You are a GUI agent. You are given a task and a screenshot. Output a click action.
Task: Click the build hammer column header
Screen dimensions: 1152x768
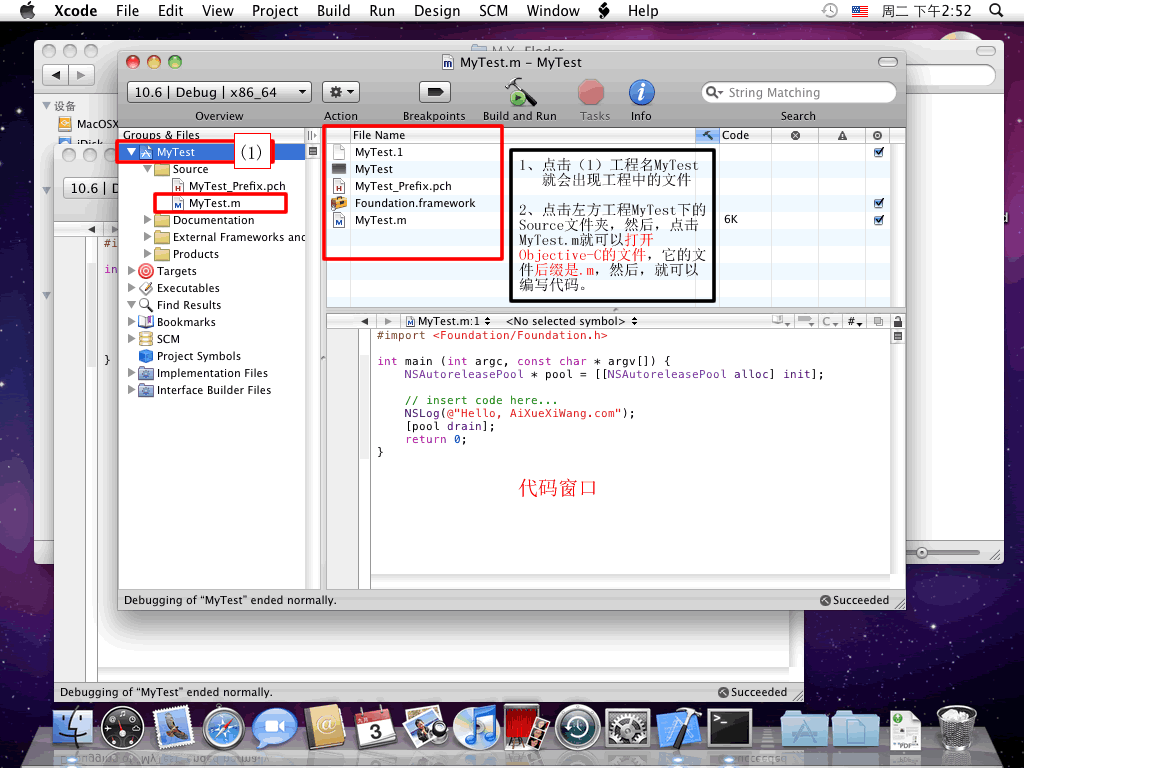pos(707,135)
